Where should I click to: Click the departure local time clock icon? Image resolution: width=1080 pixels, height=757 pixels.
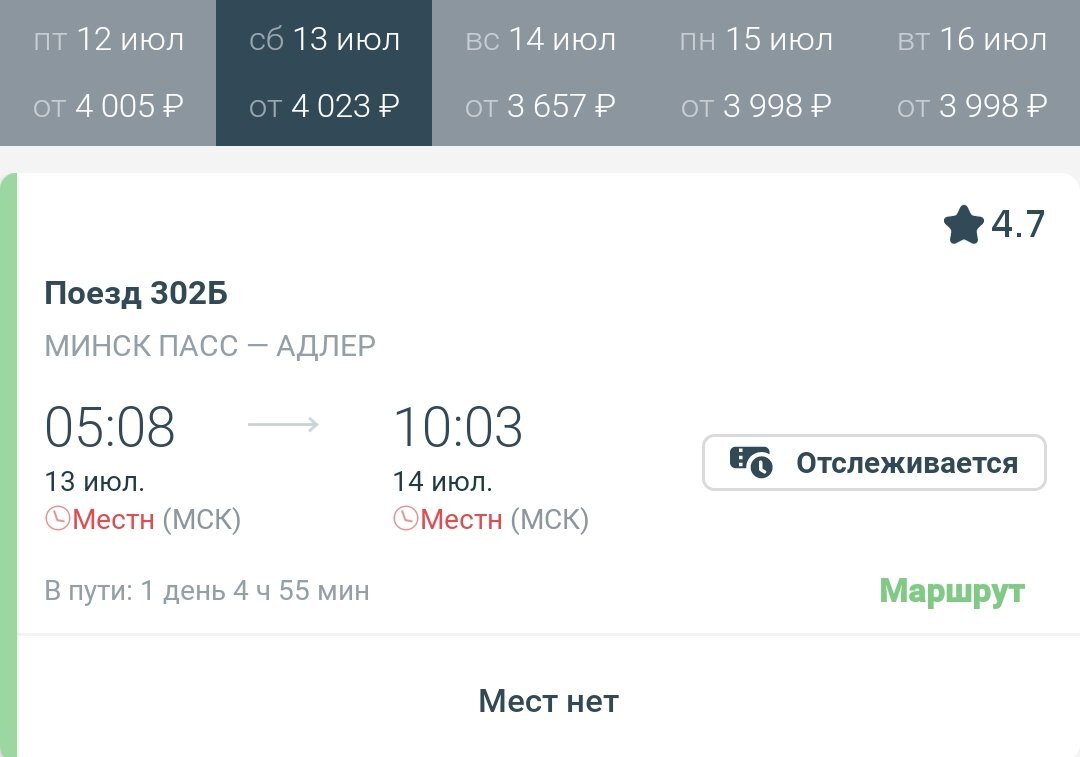coord(57,519)
